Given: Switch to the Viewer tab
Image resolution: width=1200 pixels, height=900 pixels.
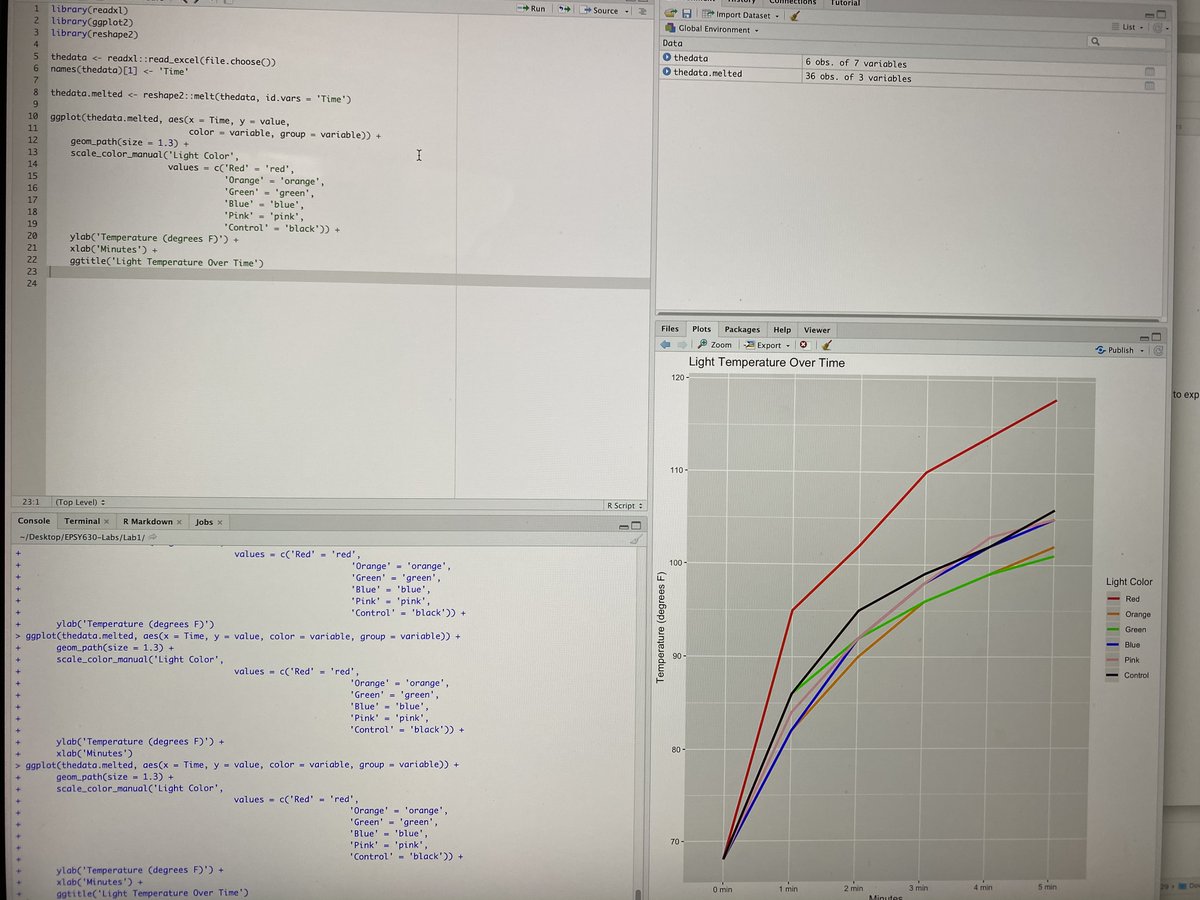Looking at the screenshot, I should (817, 329).
